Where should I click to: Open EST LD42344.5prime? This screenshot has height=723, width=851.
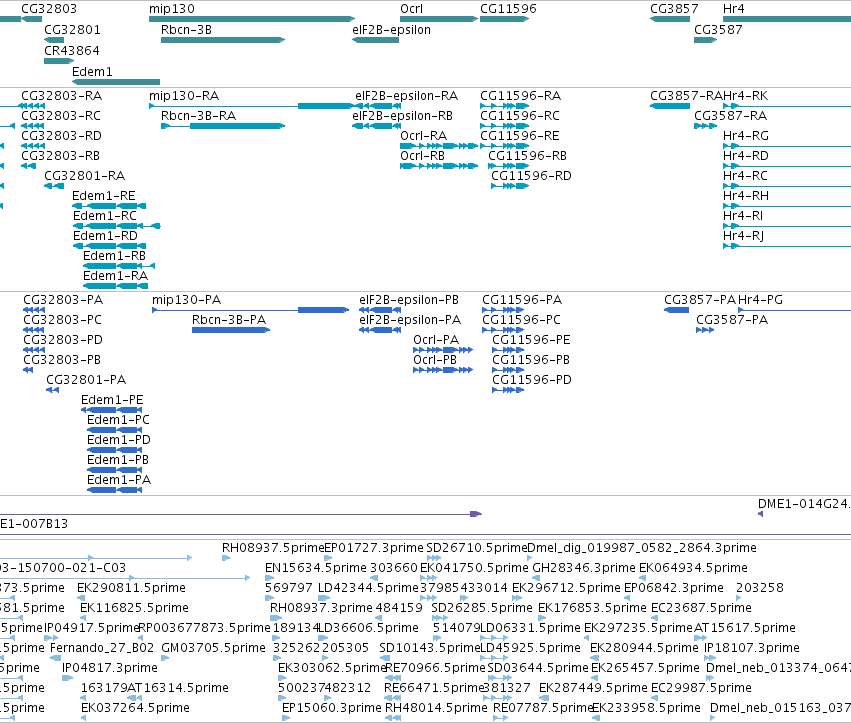pyautogui.click(x=369, y=588)
